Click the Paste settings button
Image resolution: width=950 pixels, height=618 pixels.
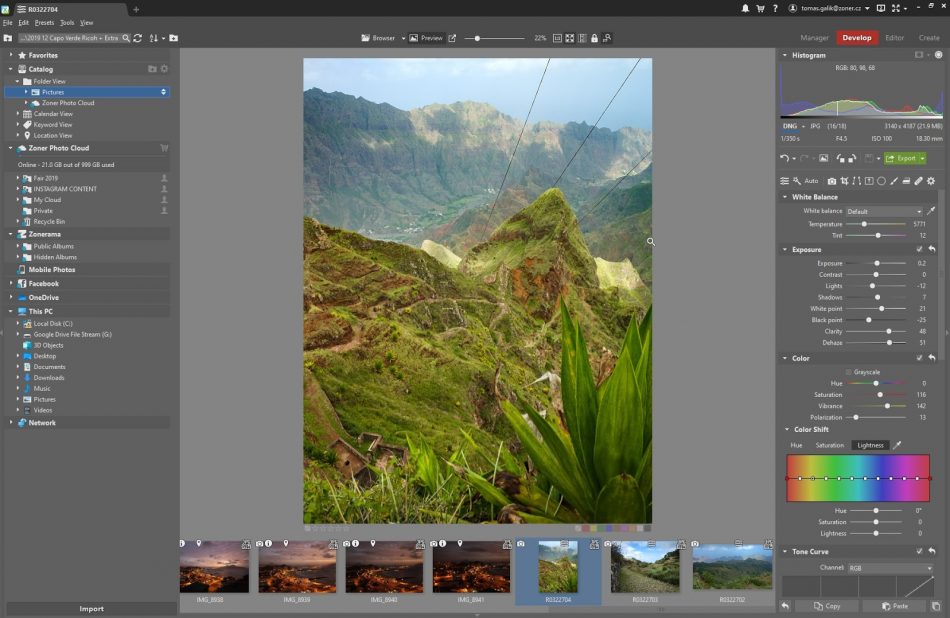[x=894, y=605]
